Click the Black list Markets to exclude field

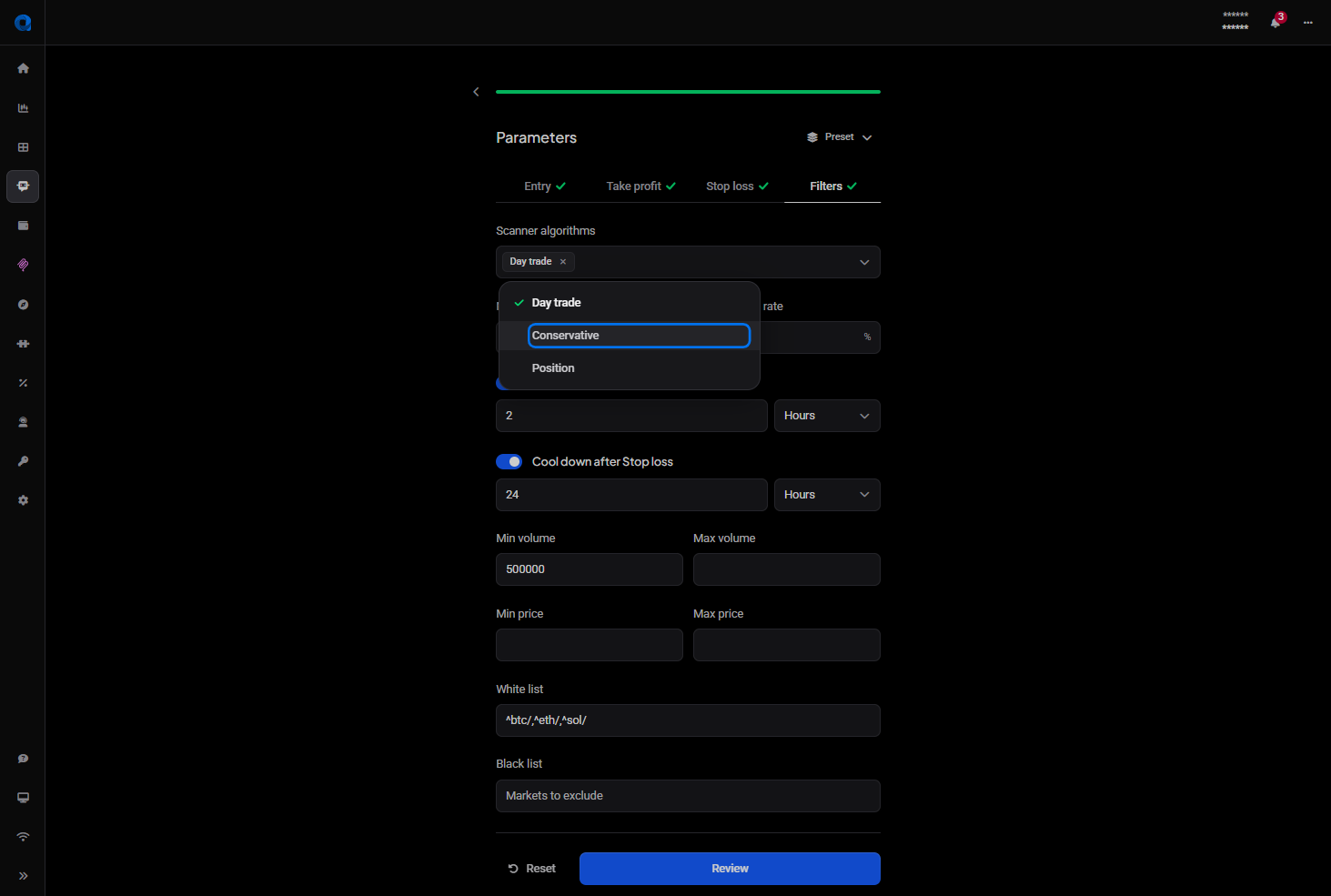pos(688,796)
